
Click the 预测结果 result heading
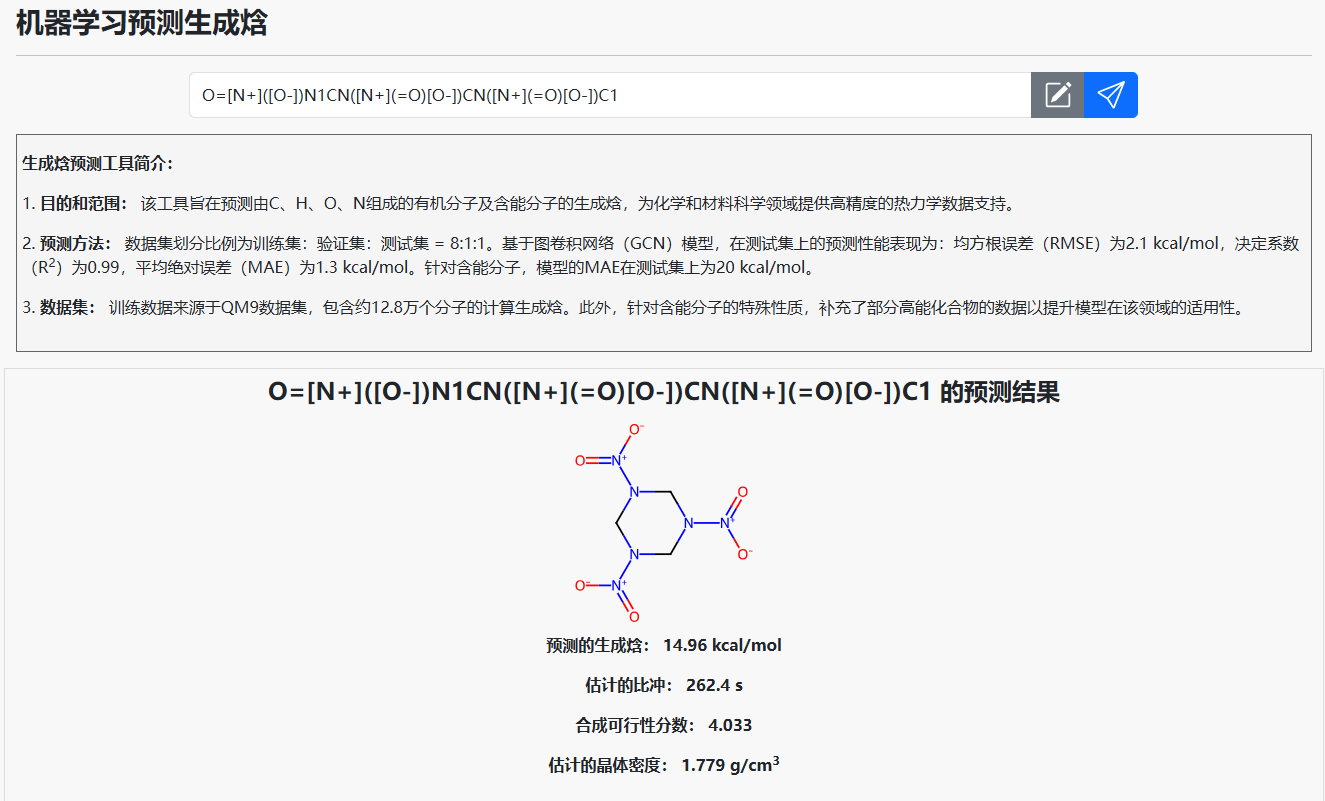[x=663, y=392]
